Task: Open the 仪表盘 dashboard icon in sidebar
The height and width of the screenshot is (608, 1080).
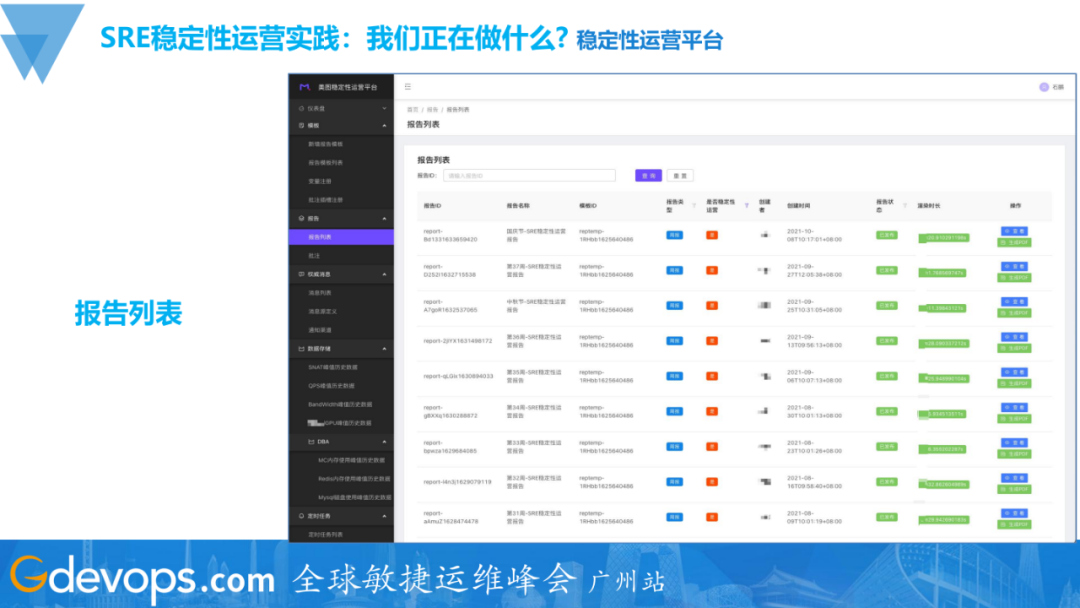Action: 300,108
